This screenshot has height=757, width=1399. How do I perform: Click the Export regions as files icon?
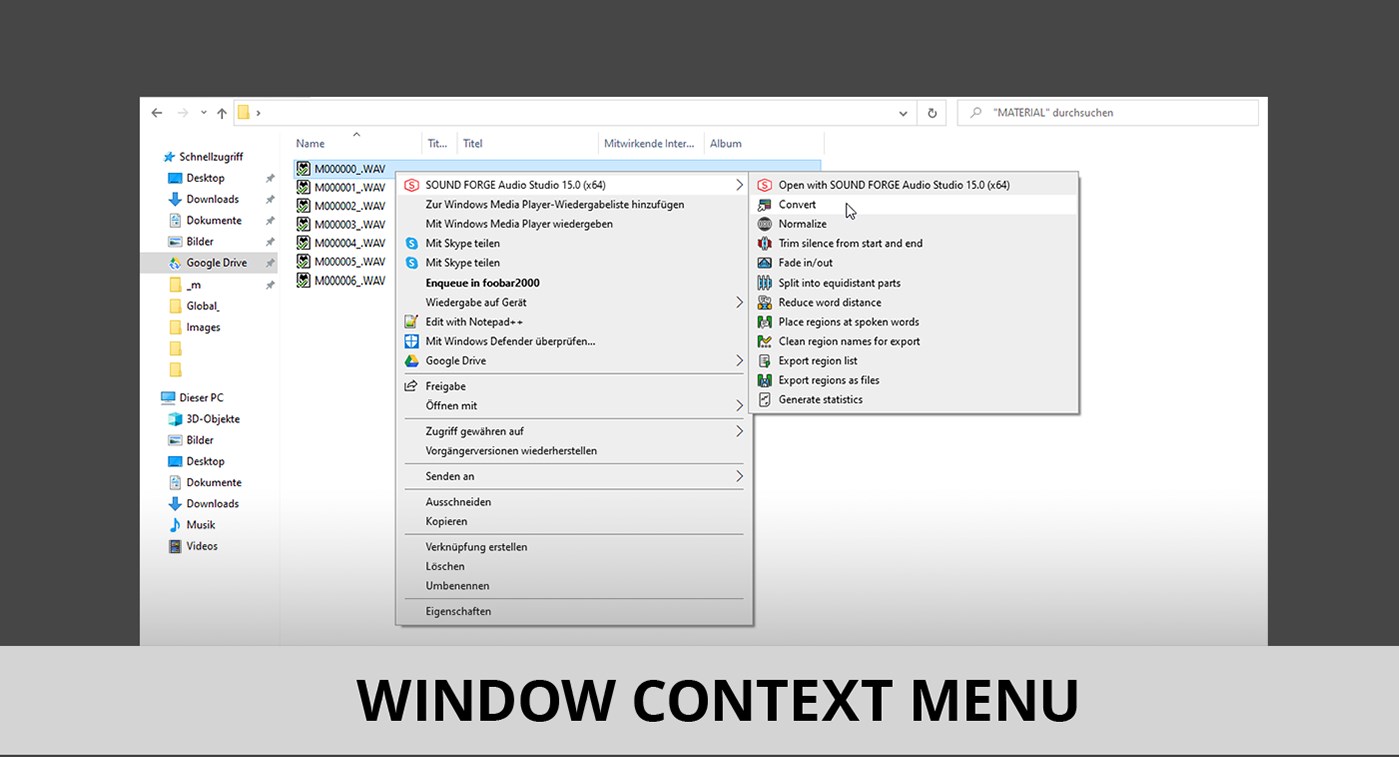765,380
